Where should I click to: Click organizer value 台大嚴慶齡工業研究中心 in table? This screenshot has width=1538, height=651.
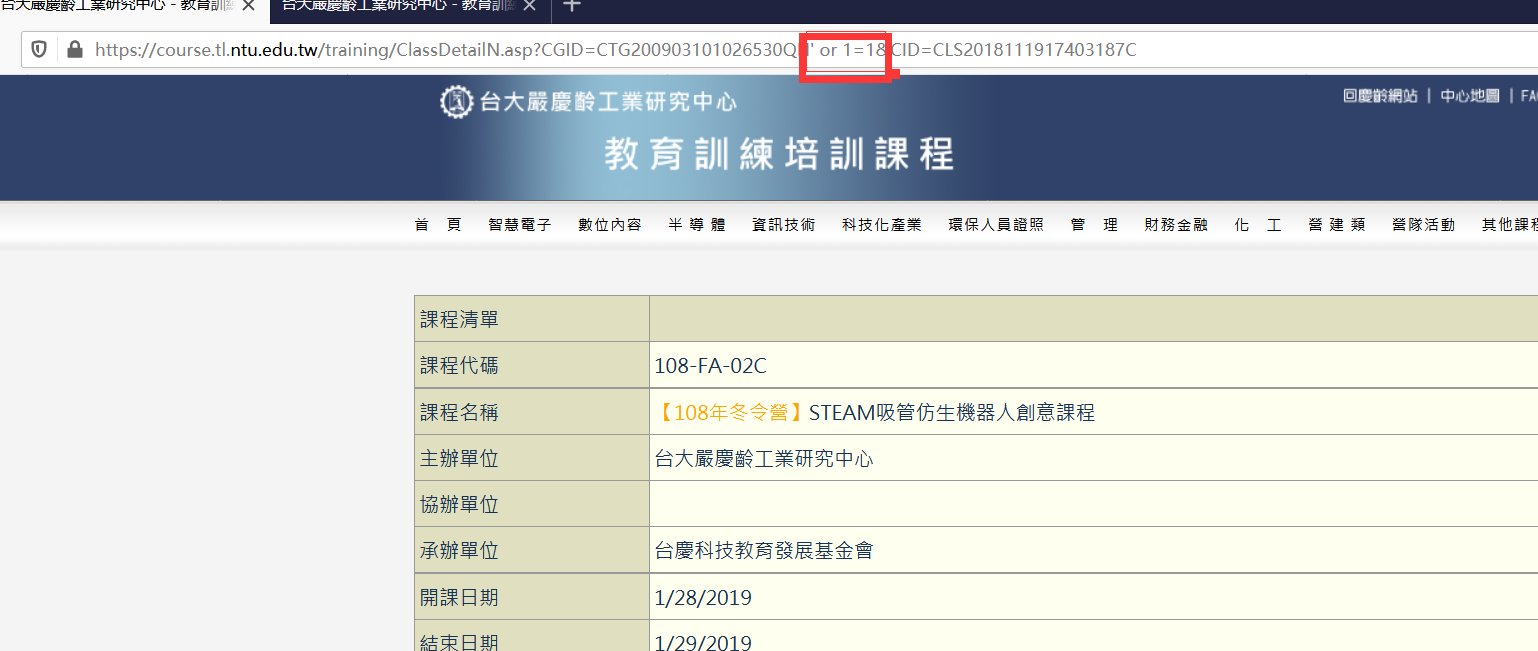pos(764,458)
